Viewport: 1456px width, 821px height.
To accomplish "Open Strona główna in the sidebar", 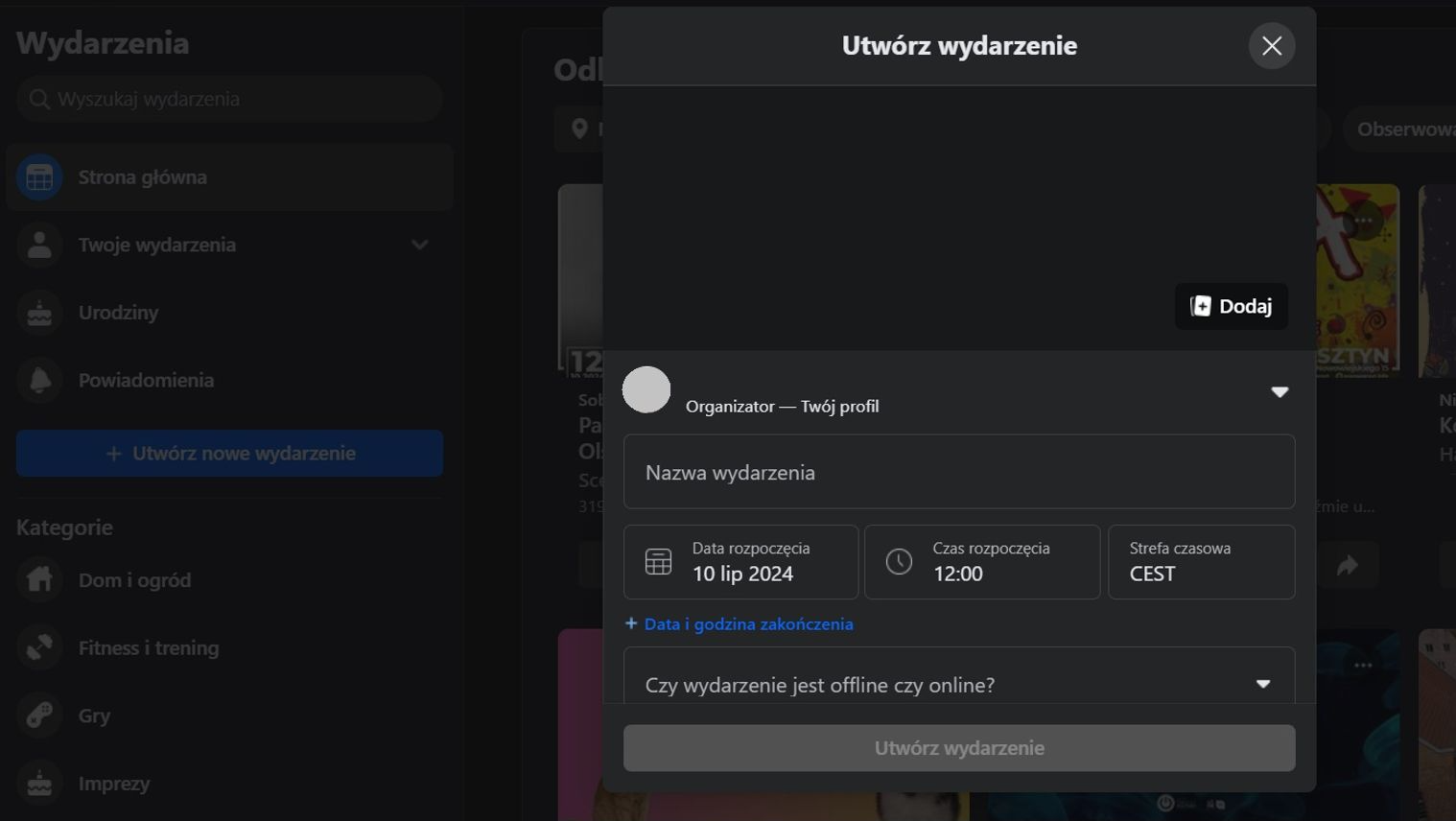I will pyautogui.click(x=229, y=177).
